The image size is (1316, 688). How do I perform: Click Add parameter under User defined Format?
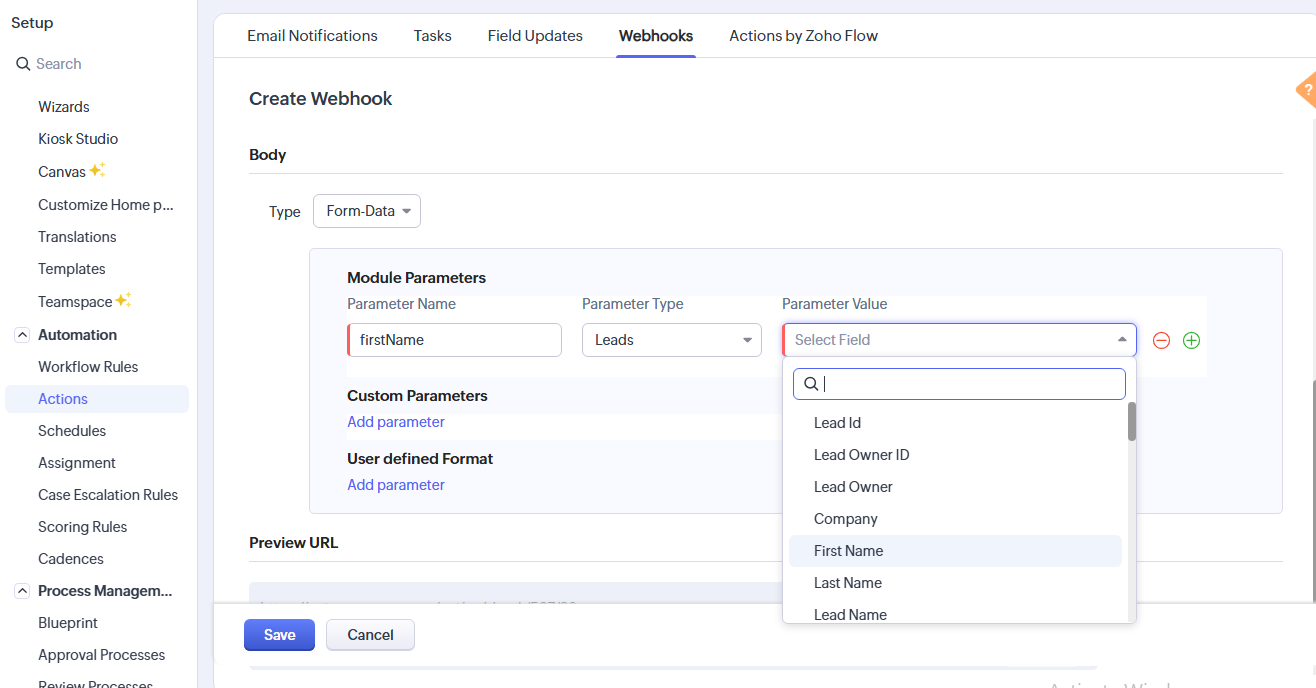pyautogui.click(x=396, y=485)
